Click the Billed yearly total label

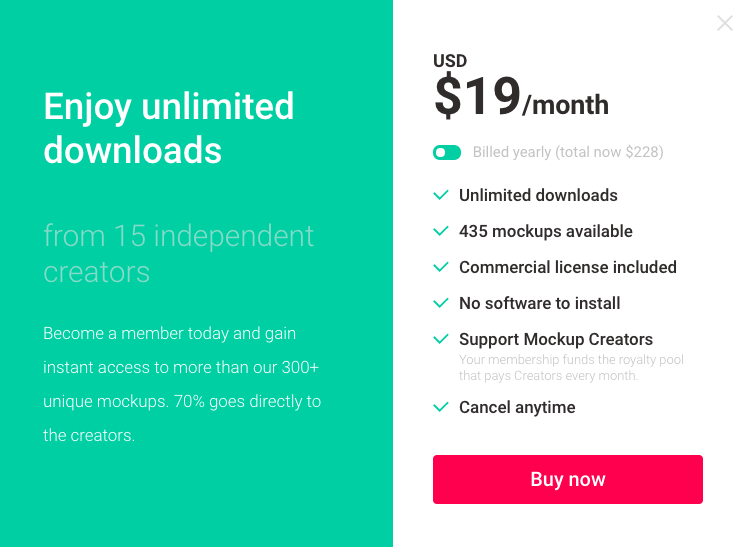tap(568, 152)
